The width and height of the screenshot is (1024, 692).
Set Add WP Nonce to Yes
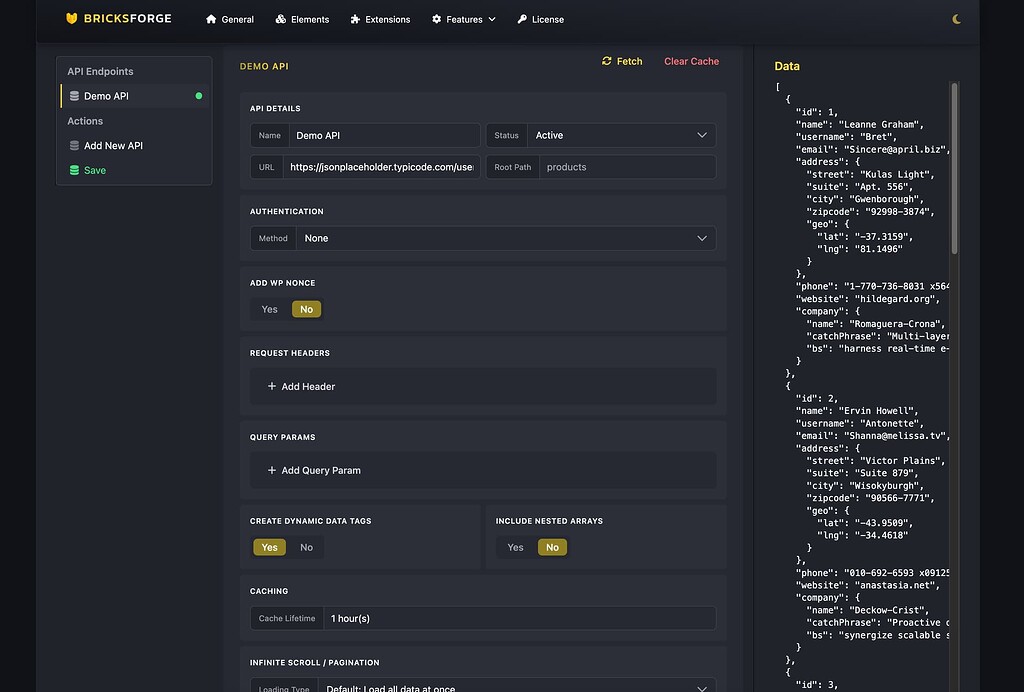pyautogui.click(x=268, y=309)
